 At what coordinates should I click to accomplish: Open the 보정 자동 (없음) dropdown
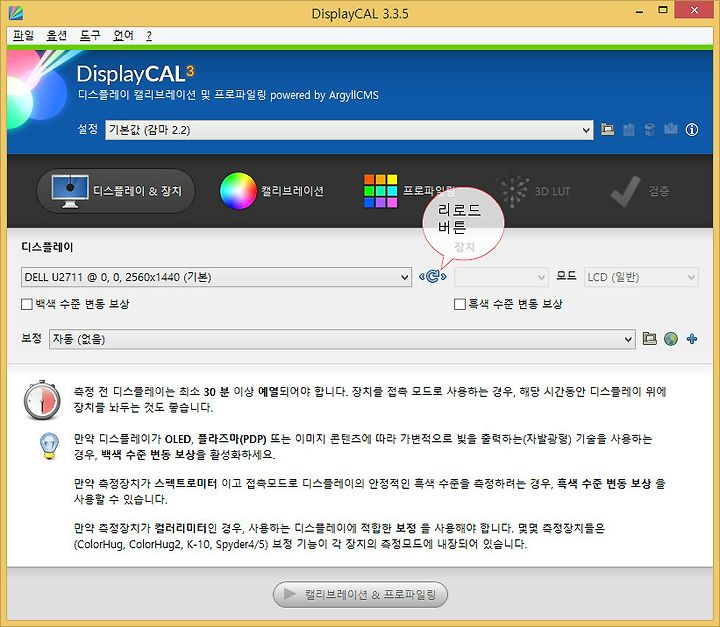[x=342, y=339]
